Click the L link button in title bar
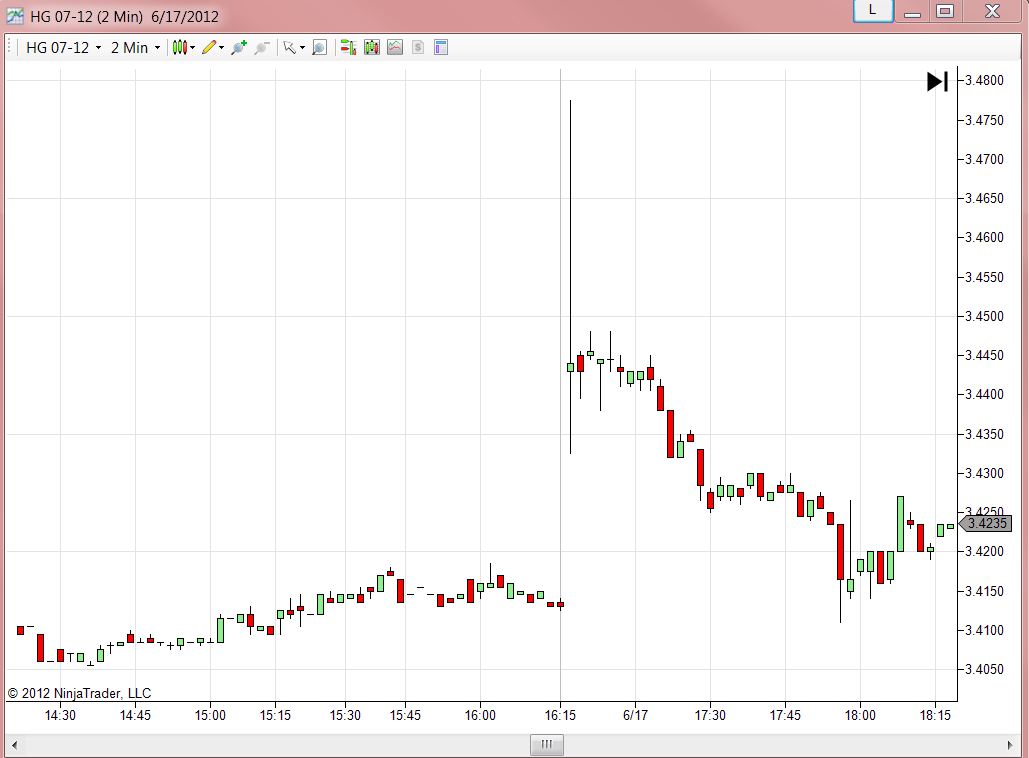This screenshot has height=758, width=1029. [x=873, y=10]
